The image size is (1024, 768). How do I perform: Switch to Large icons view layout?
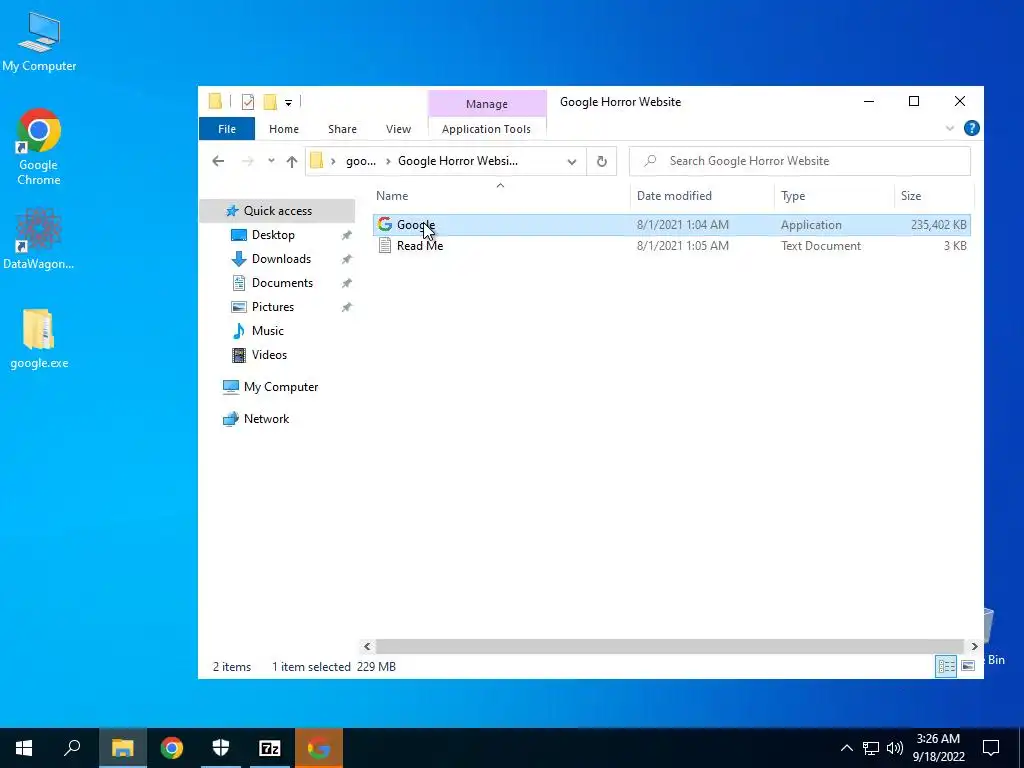(x=968, y=666)
